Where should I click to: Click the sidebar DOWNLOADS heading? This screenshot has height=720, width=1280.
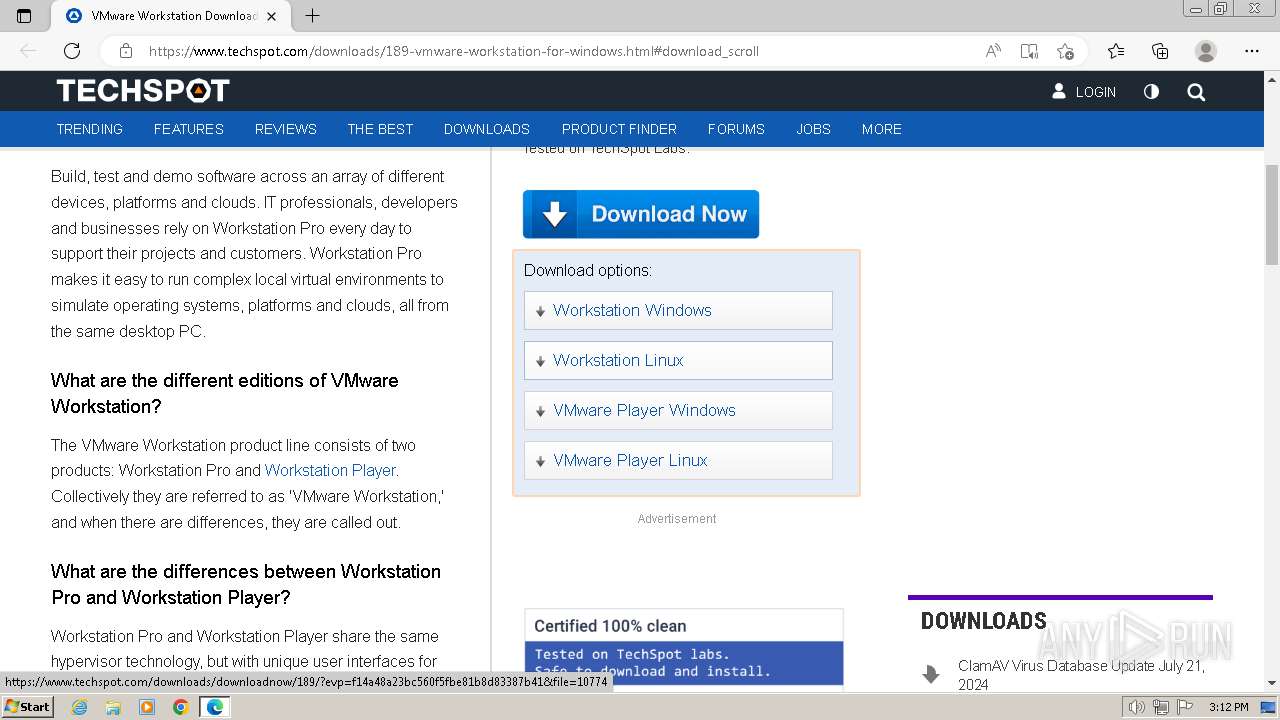pyautogui.click(x=983, y=621)
